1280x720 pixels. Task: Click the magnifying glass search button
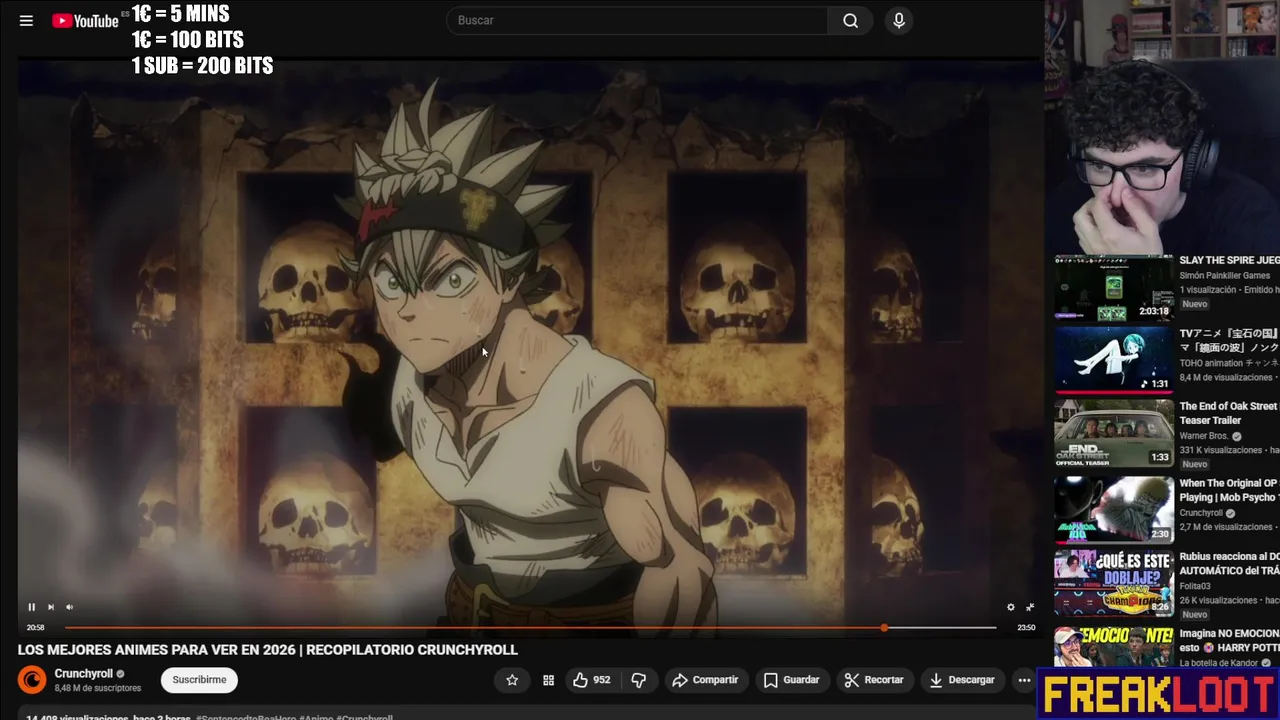(x=850, y=20)
